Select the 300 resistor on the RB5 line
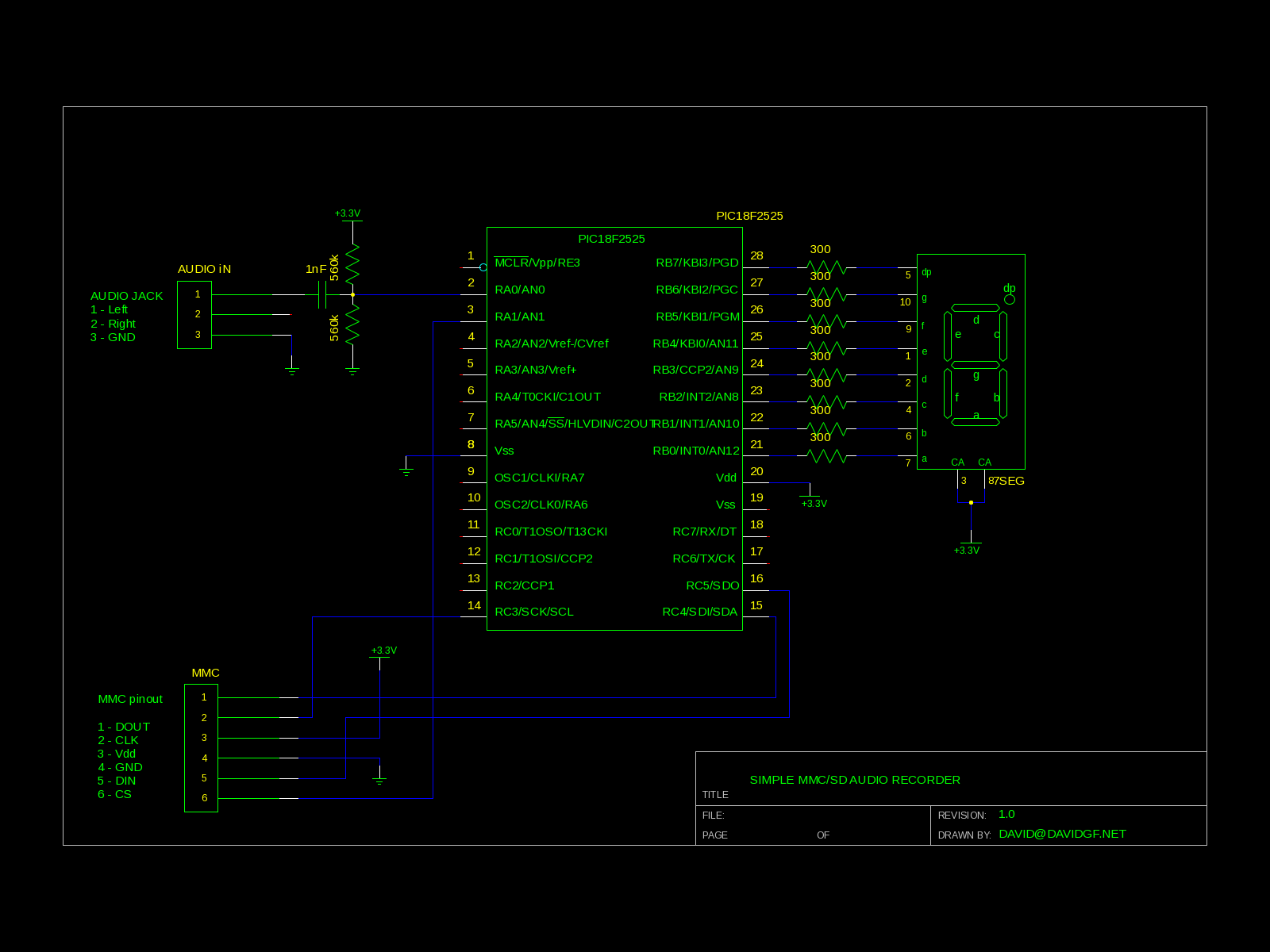The width and height of the screenshot is (1270, 952). coord(826,321)
